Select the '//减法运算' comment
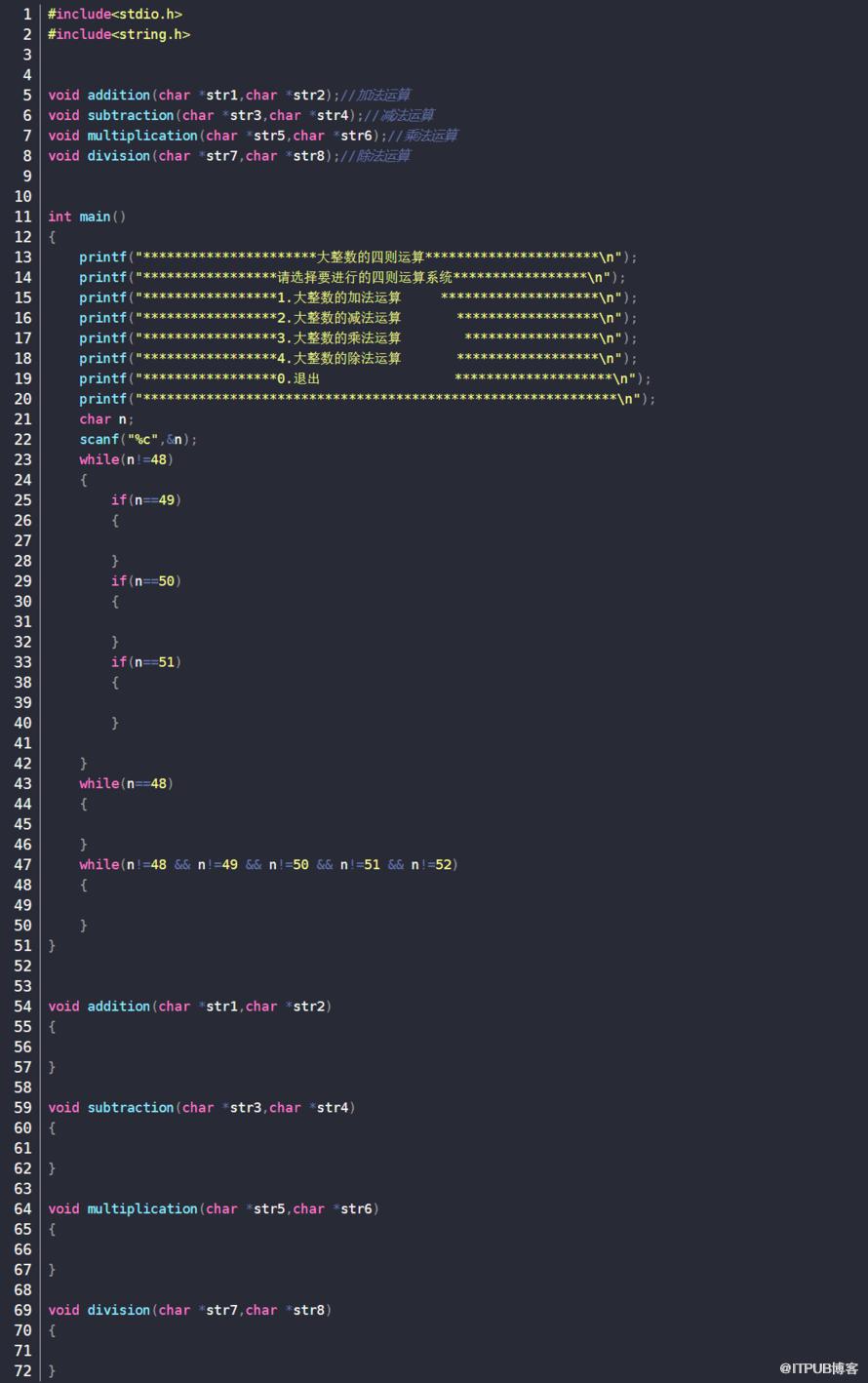 (399, 115)
